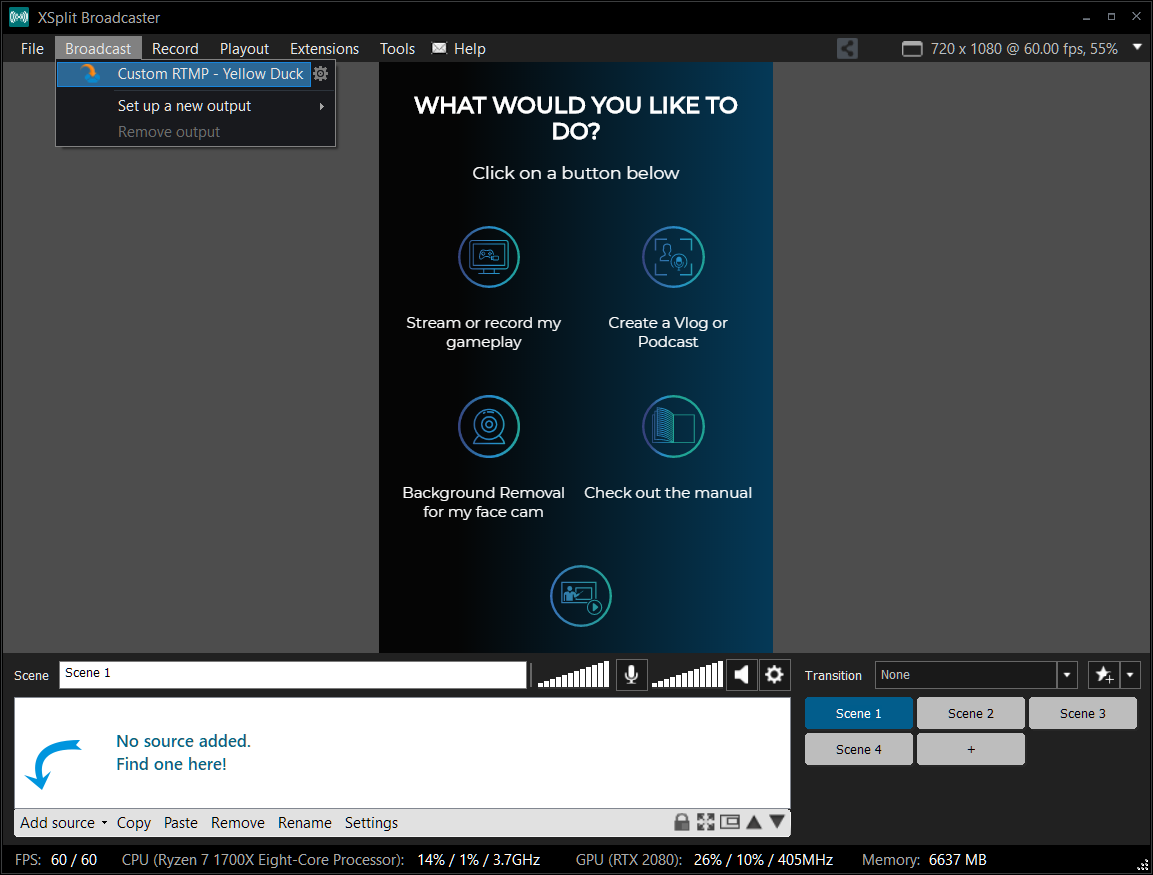Click Copy in the sources toolbar

coord(134,823)
